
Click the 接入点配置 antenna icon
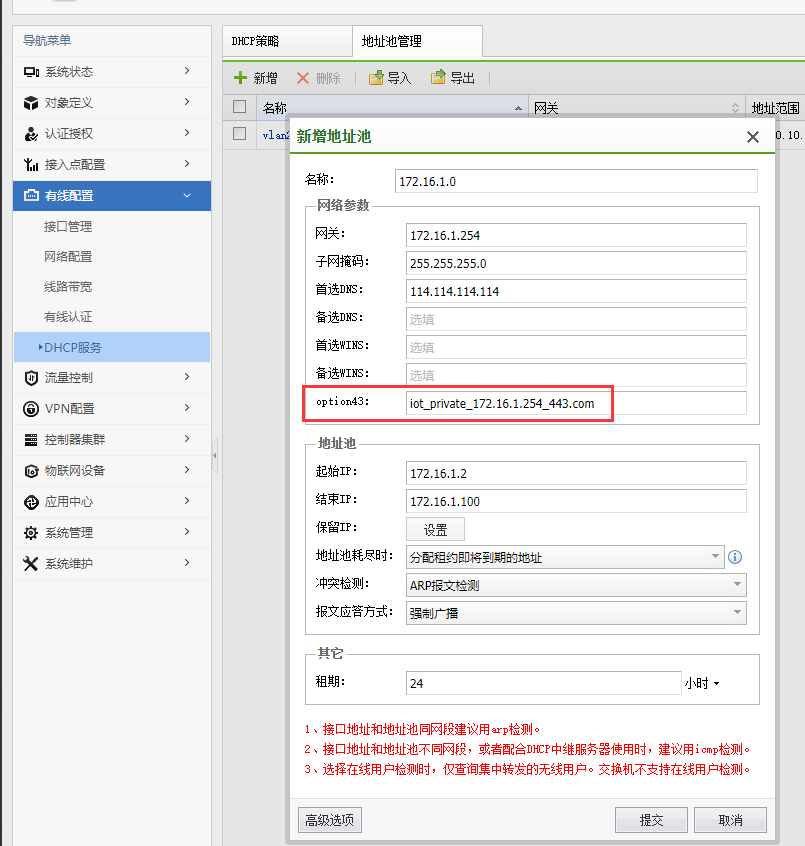31,165
